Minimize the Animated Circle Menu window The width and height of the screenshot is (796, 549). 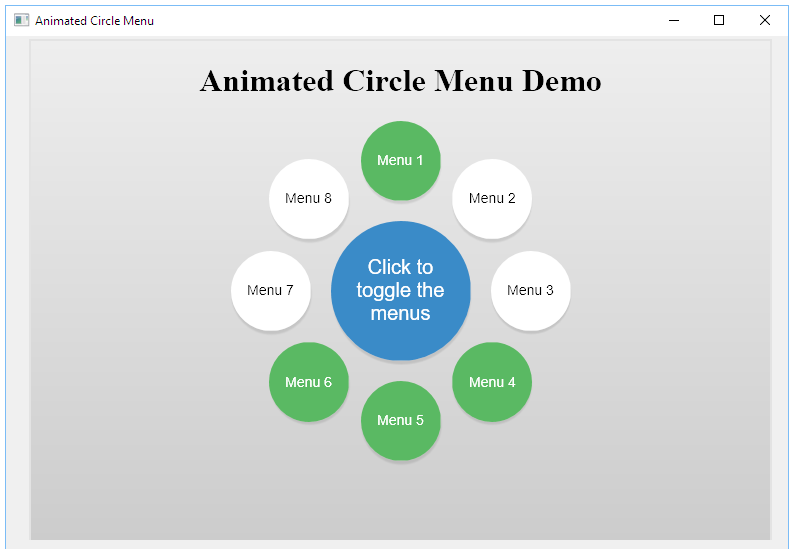673,20
